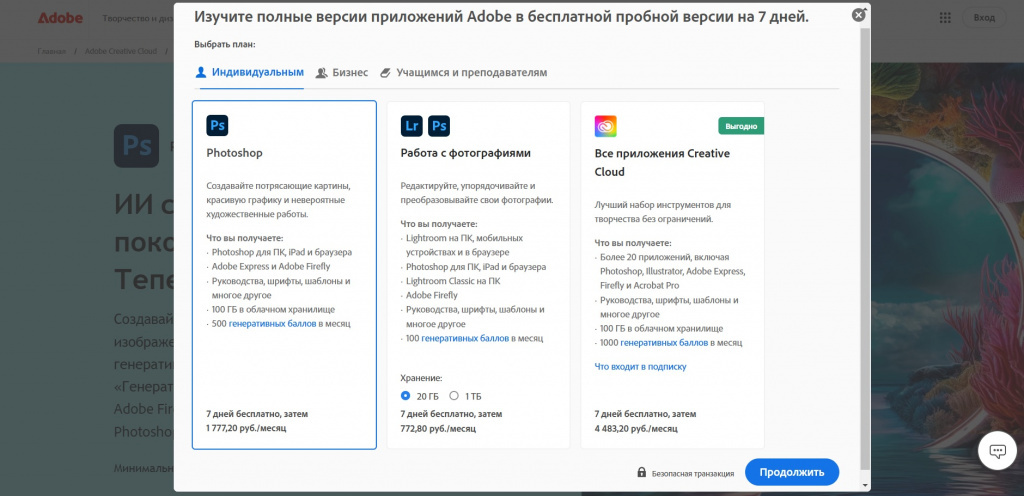Screen dimensions: 1024x496
Task: Click the Lightroom icon in the photography plan
Action: 411,125
